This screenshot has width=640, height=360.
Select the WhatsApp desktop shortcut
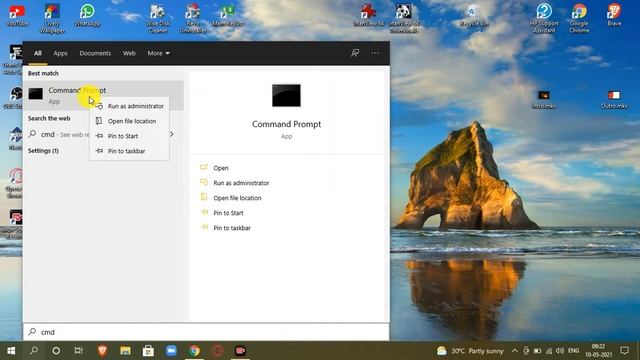tap(87, 16)
